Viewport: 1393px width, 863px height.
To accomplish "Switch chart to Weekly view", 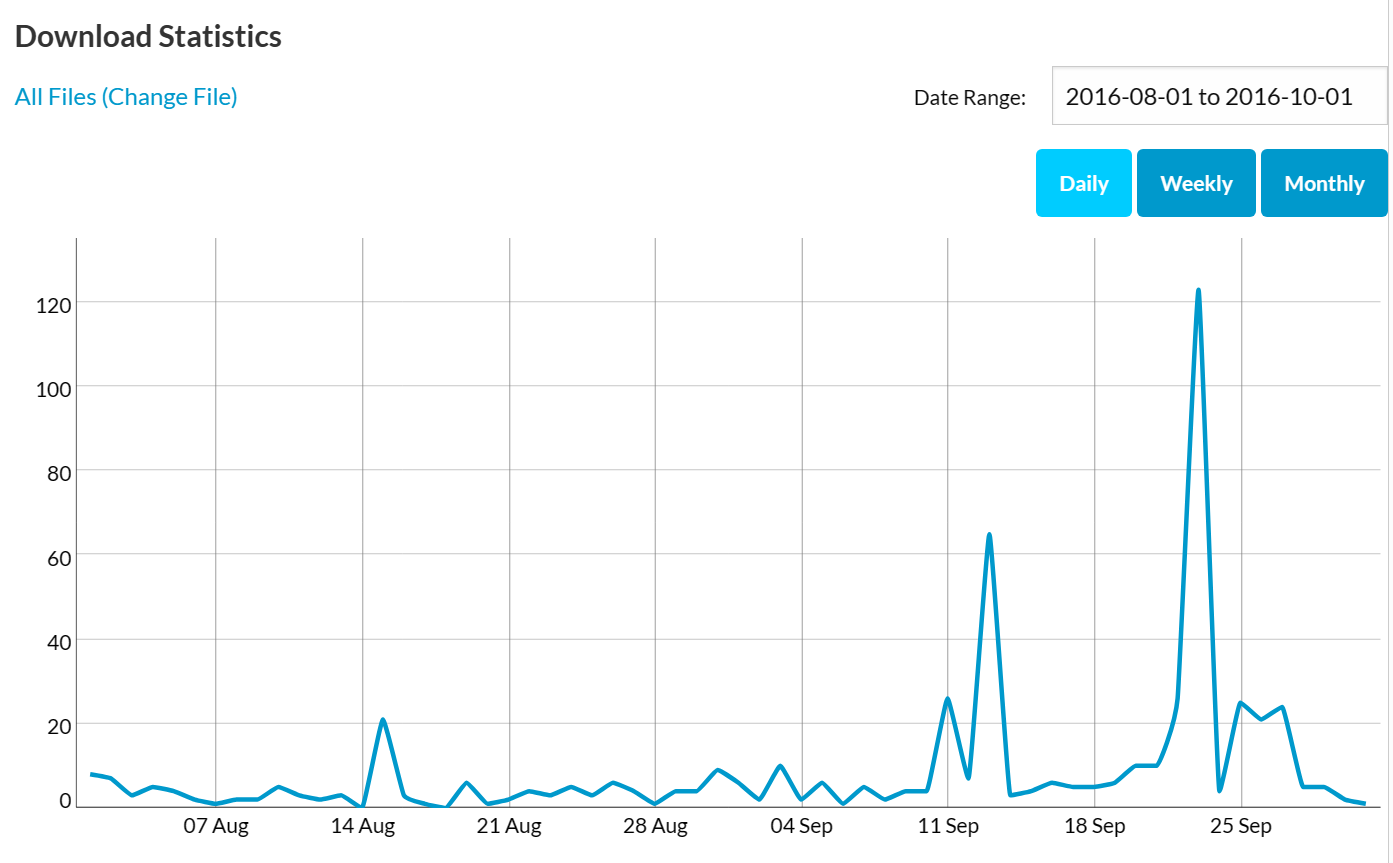I will pyautogui.click(x=1196, y=183).
